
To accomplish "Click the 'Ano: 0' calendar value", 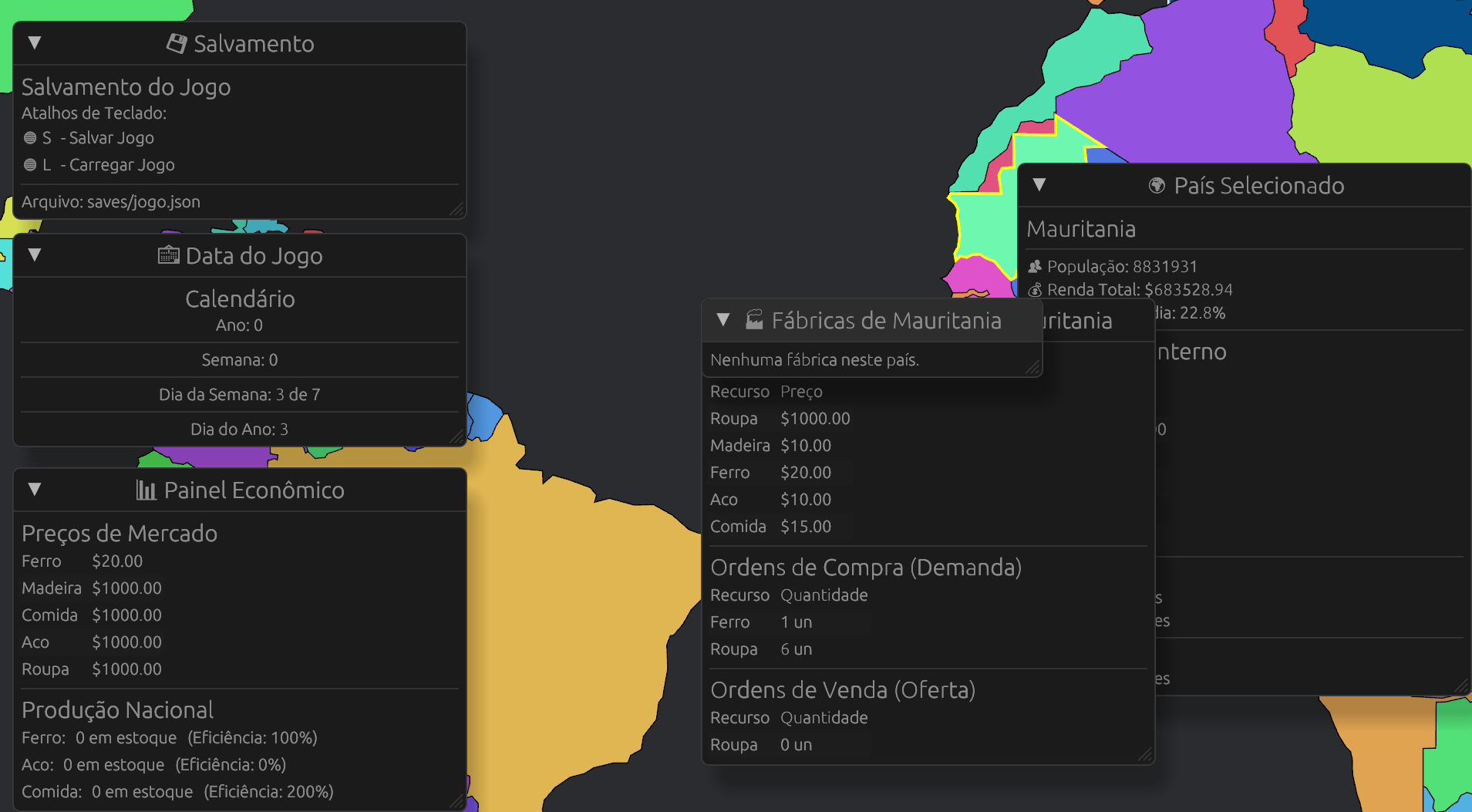I will 239,325.
